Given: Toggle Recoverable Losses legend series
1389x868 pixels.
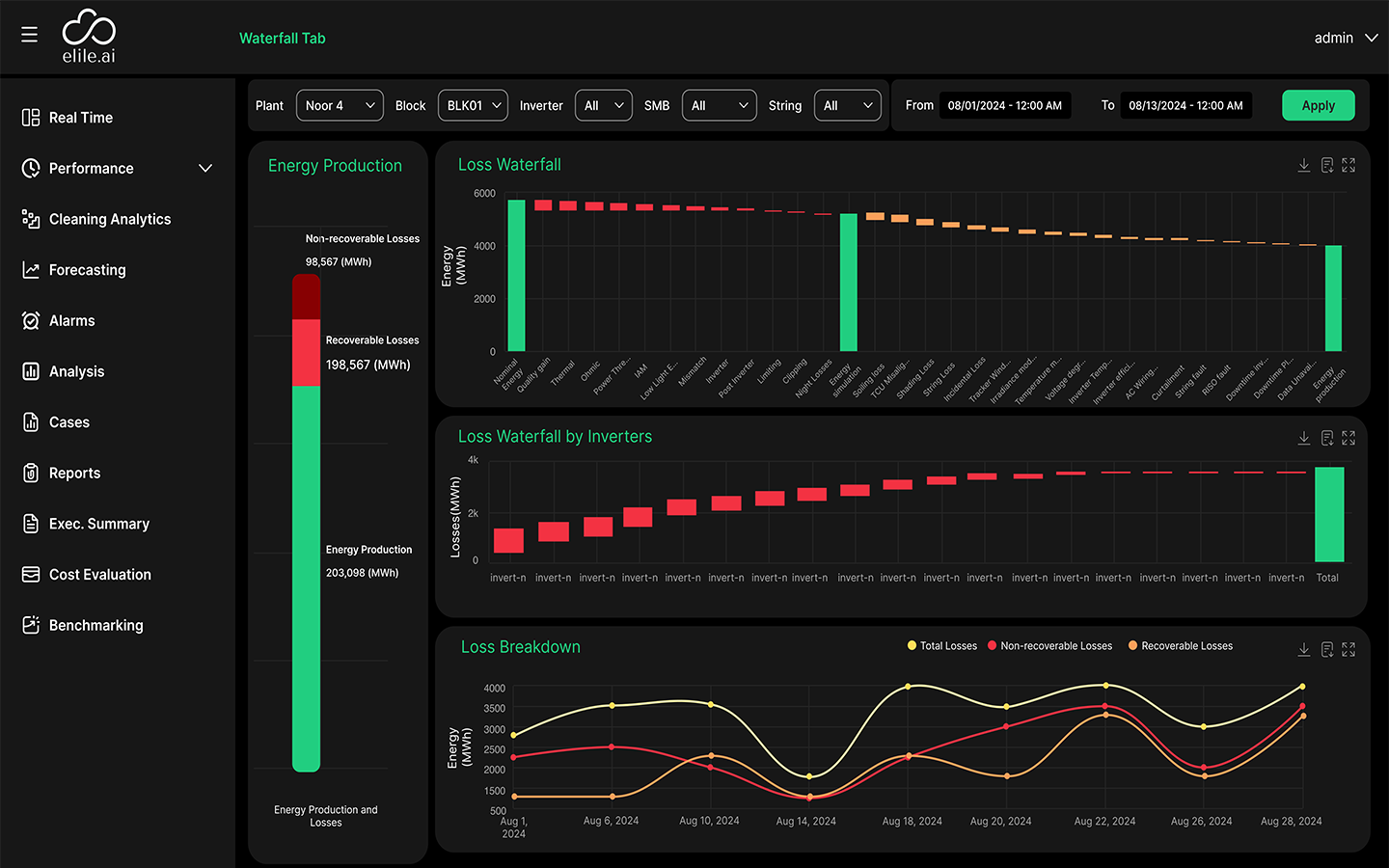Looking at the screenshot, I should 1181,646.
